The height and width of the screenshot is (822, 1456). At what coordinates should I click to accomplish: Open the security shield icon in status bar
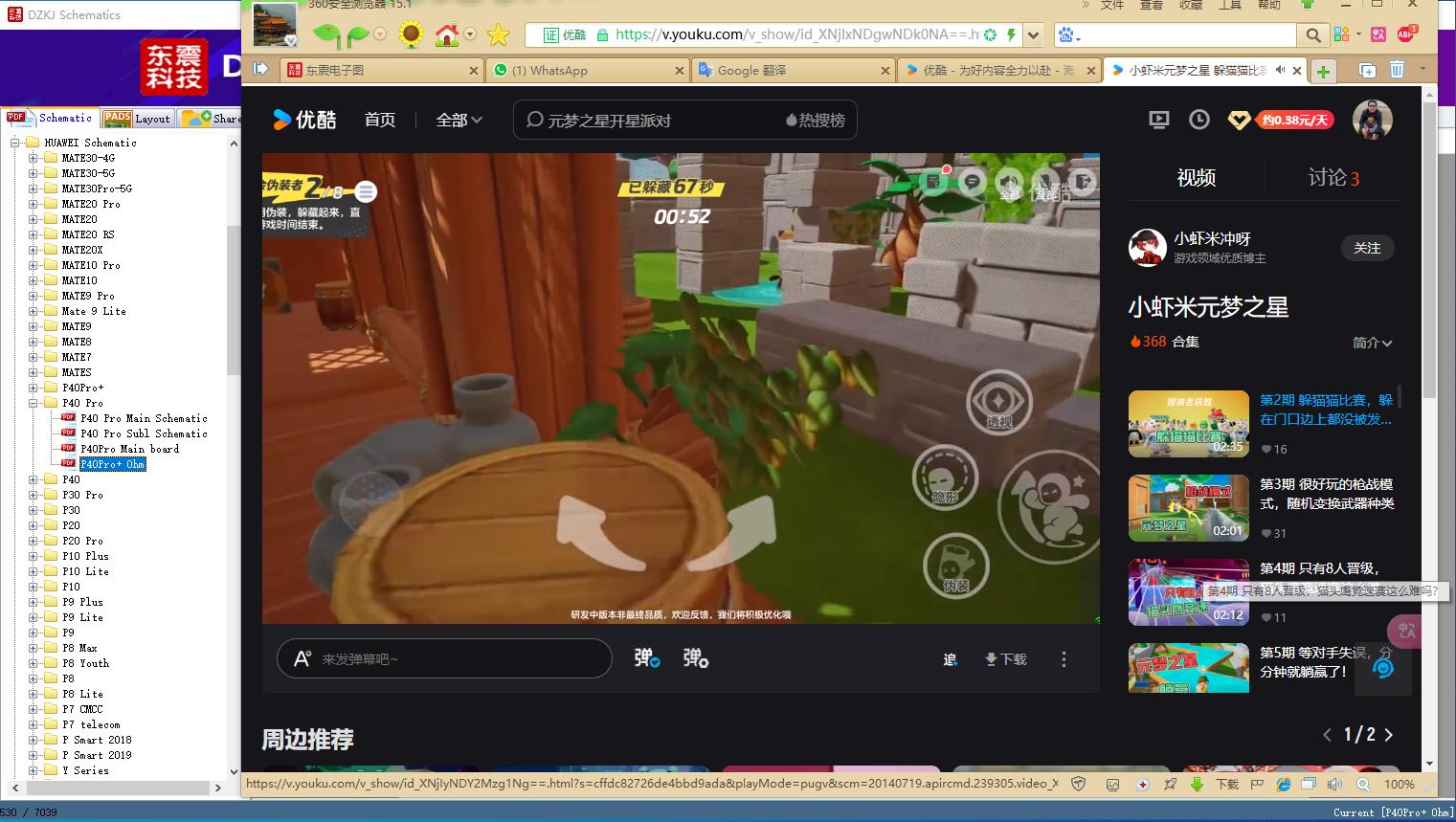pos(1079,784)
